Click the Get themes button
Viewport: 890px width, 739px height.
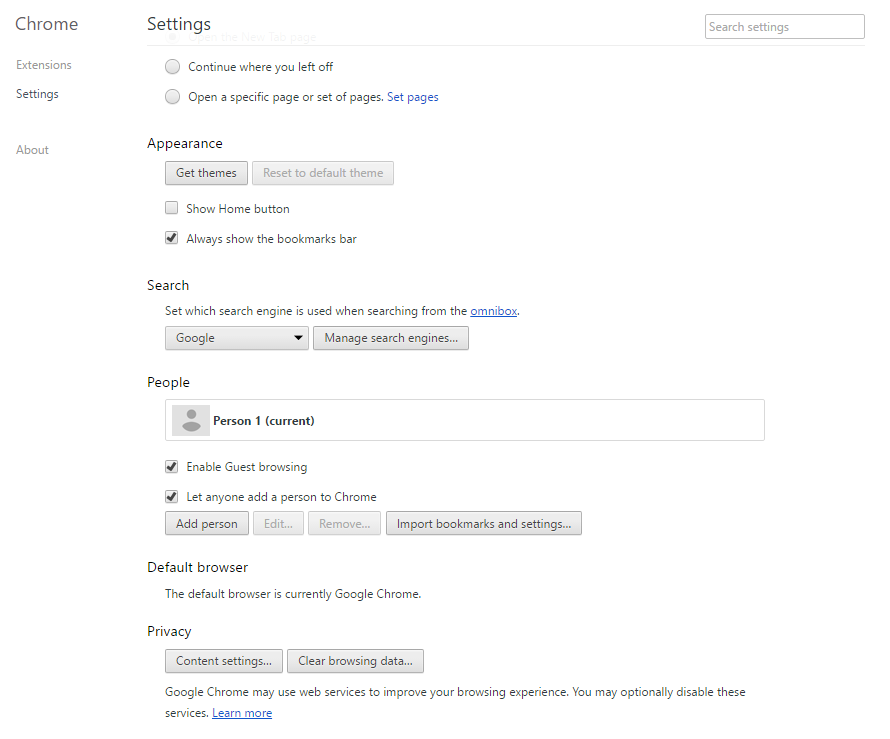206,173
